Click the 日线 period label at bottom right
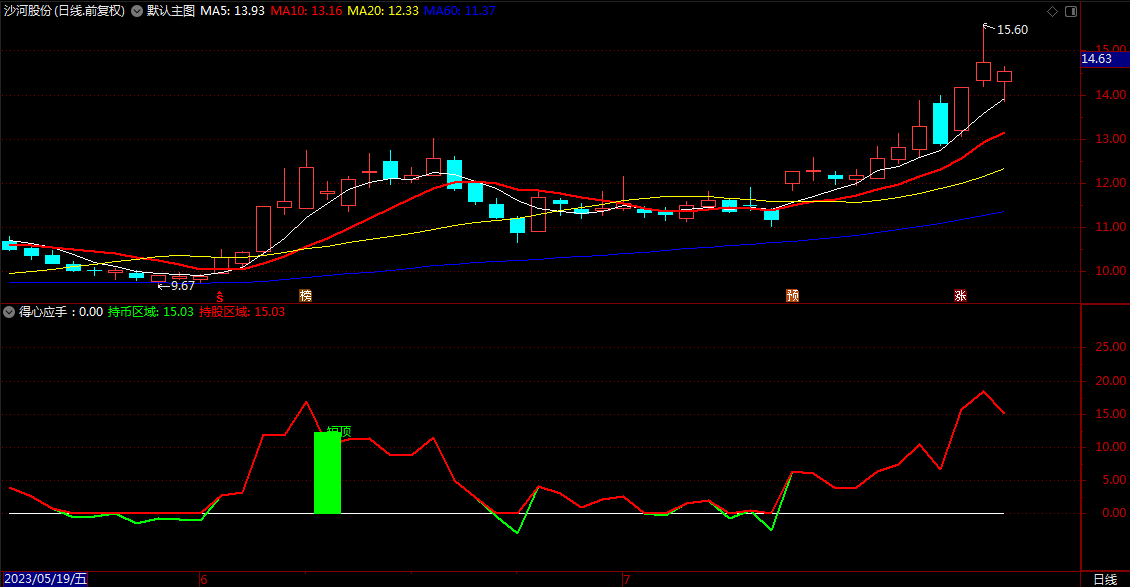 (x=1105, y=579)
